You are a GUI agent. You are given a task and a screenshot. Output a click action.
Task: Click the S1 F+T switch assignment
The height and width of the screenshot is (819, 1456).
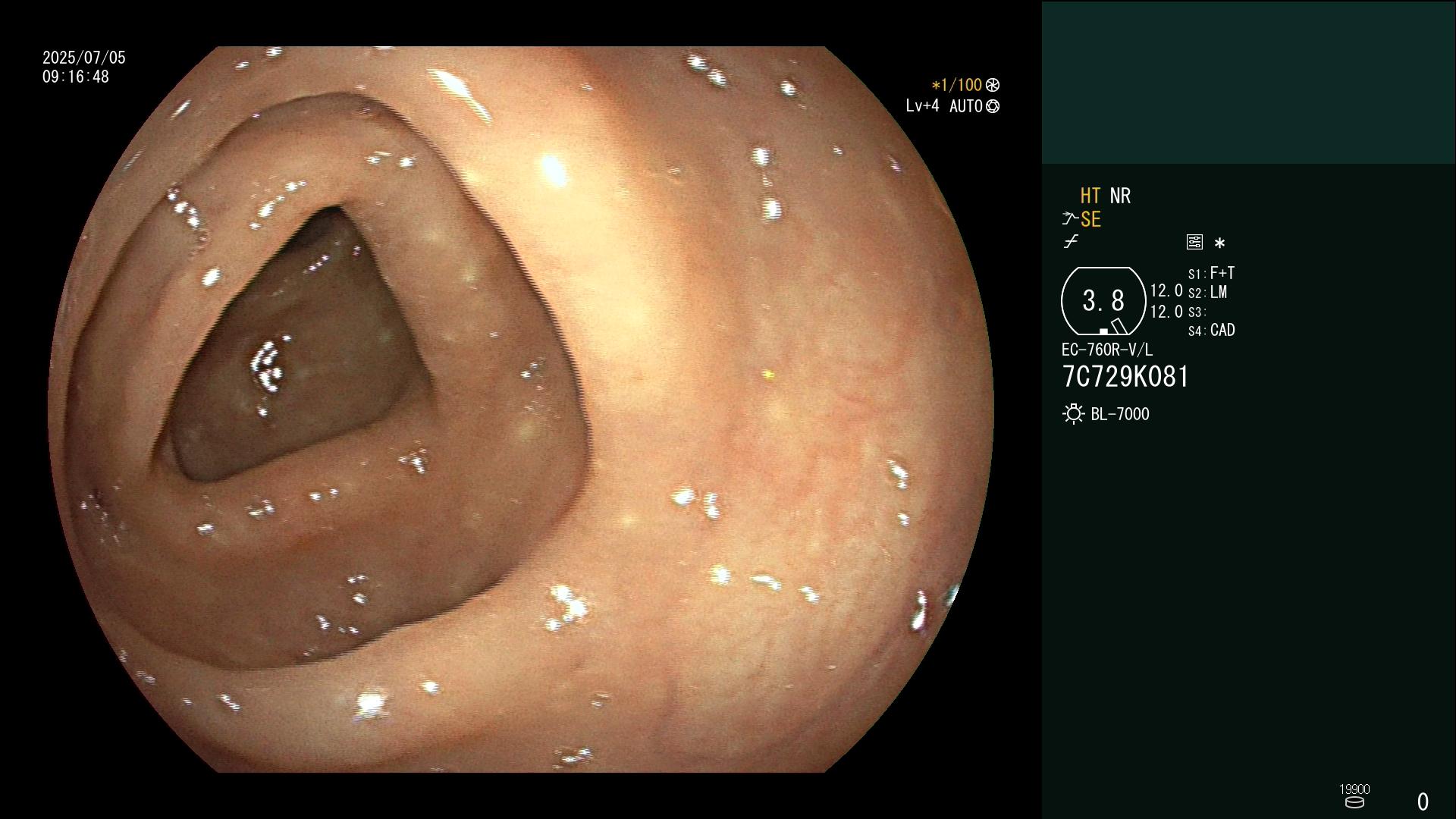(x=1211, y=273)
